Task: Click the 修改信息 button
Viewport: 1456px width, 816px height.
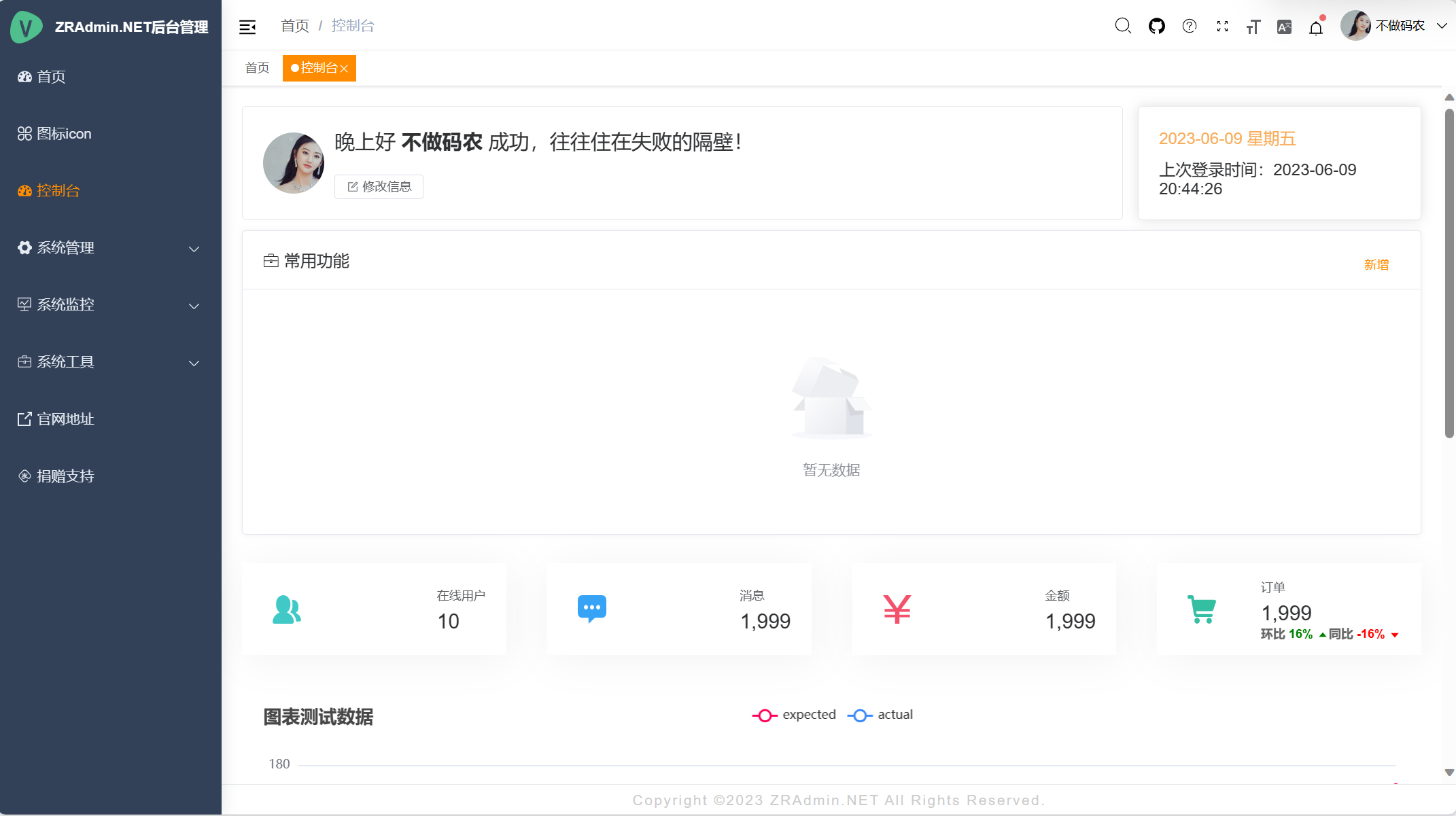Action: (x=379, y=187)
